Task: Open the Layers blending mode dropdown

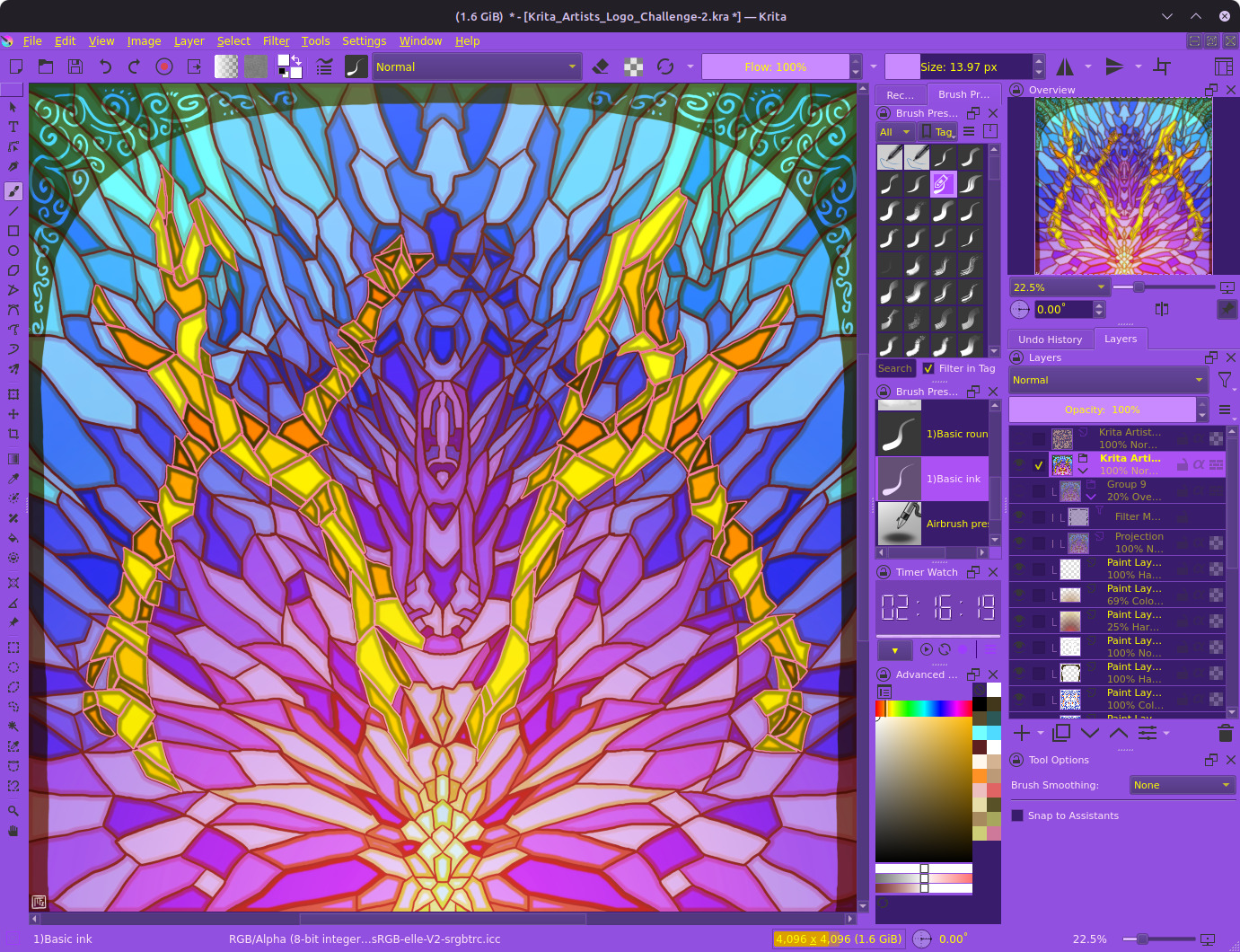Action: pos(1107,380)
